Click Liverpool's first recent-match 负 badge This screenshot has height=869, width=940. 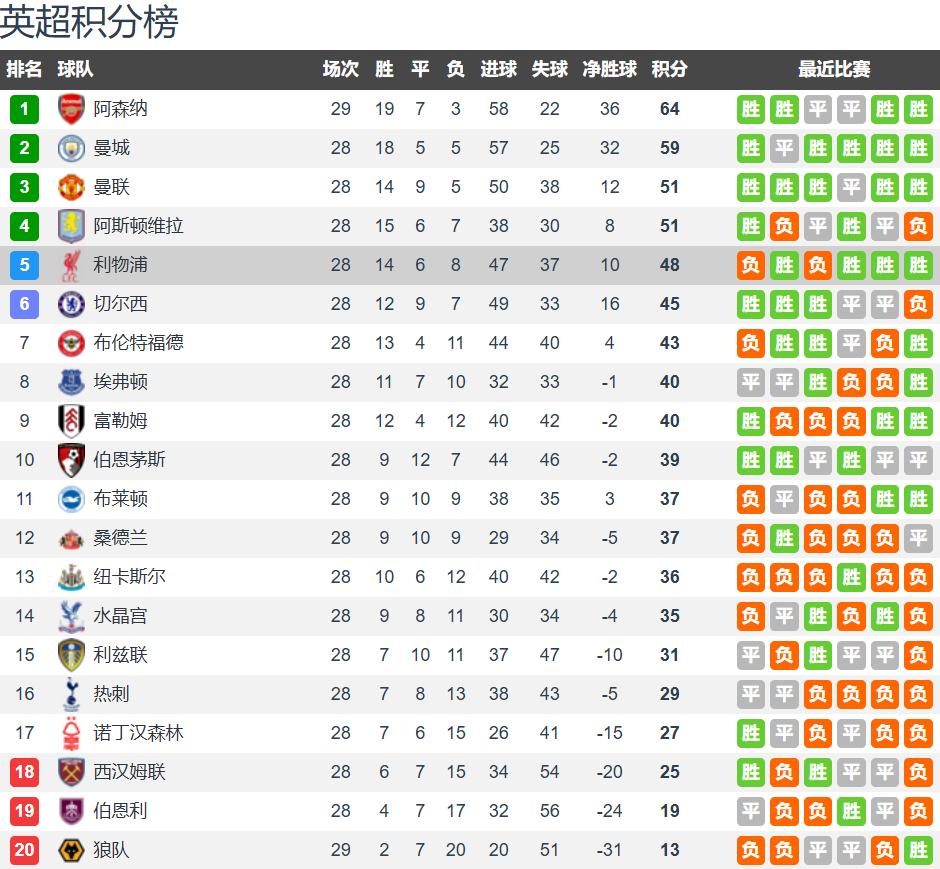click(x=751, y=265)
